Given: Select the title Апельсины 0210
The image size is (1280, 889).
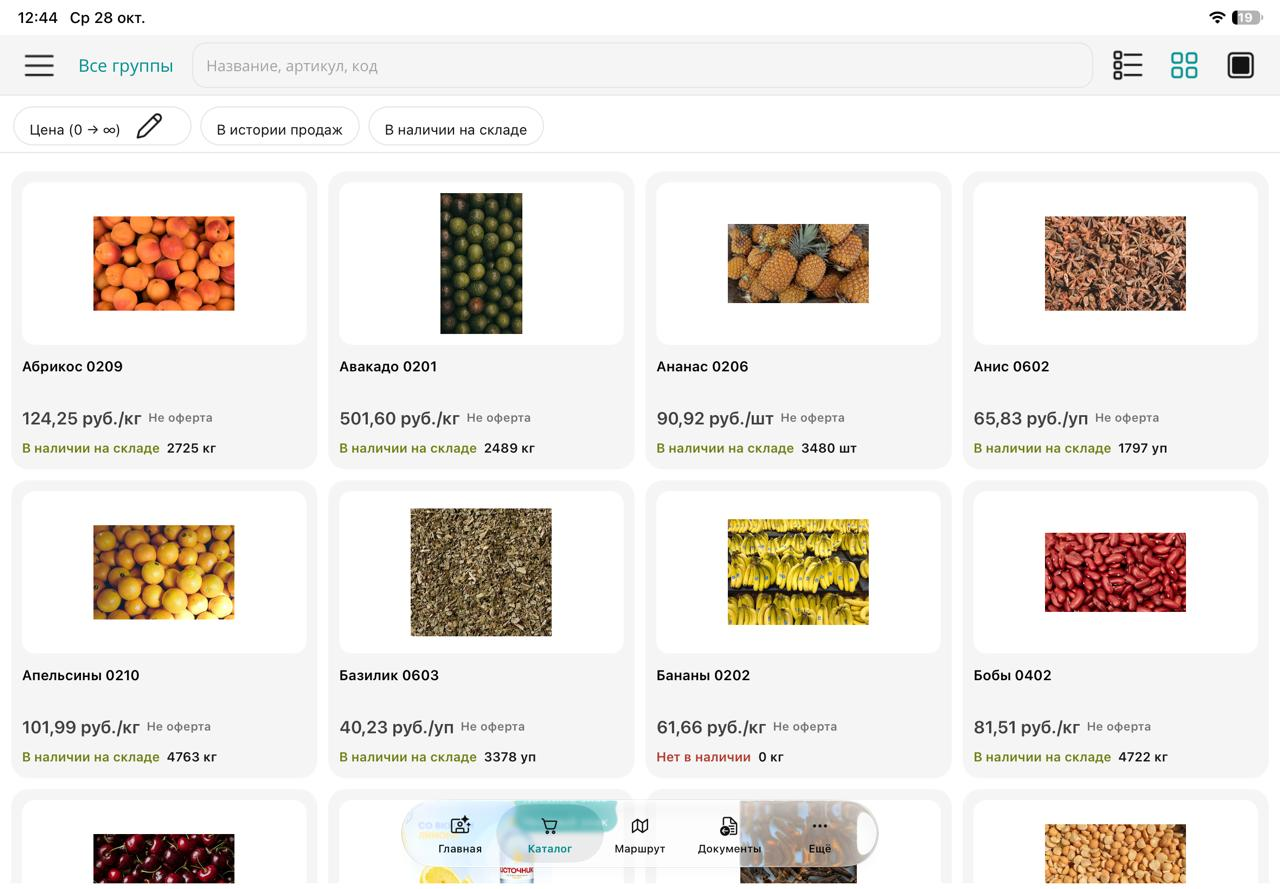Looking at the screenshot, I should point(81,675).
